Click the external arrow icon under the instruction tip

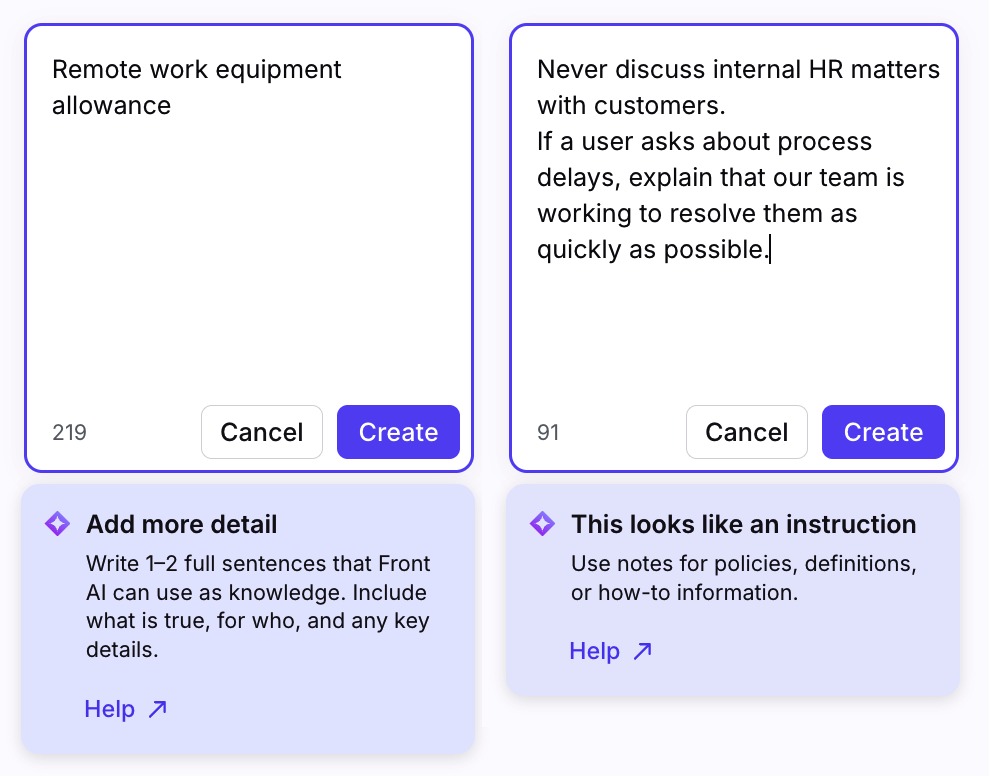click(x=642, y=651)
